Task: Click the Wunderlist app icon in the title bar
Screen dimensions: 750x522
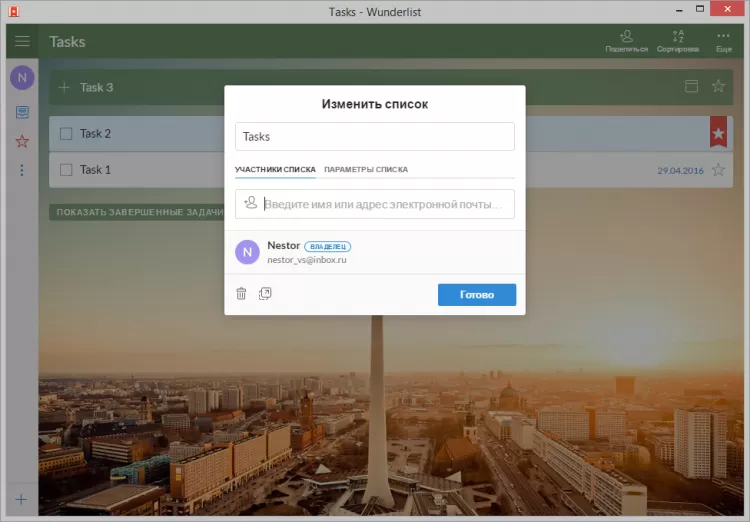Action: click(x=13, y=11)
